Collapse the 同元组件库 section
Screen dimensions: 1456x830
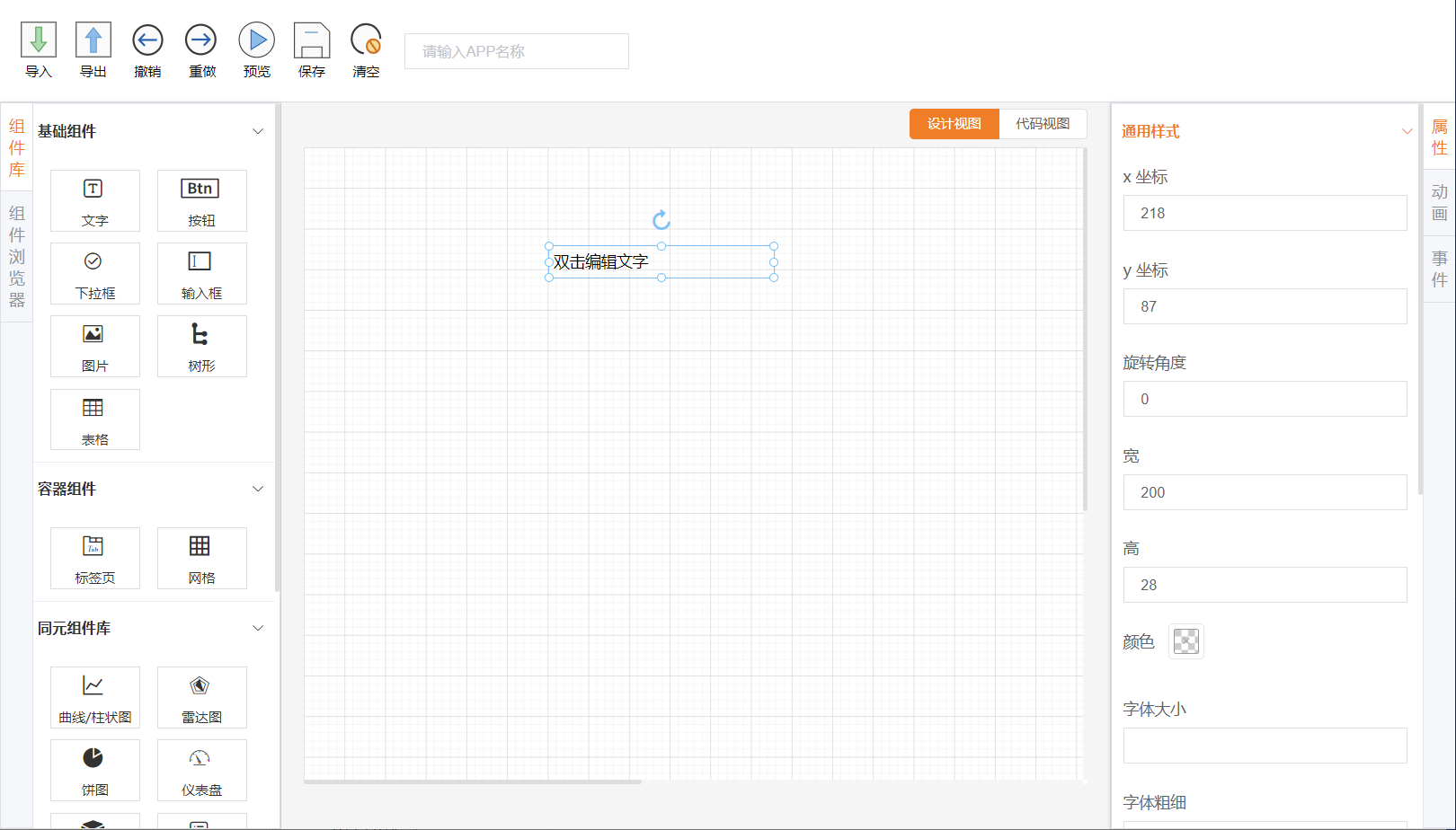click(x=258, y=628)
